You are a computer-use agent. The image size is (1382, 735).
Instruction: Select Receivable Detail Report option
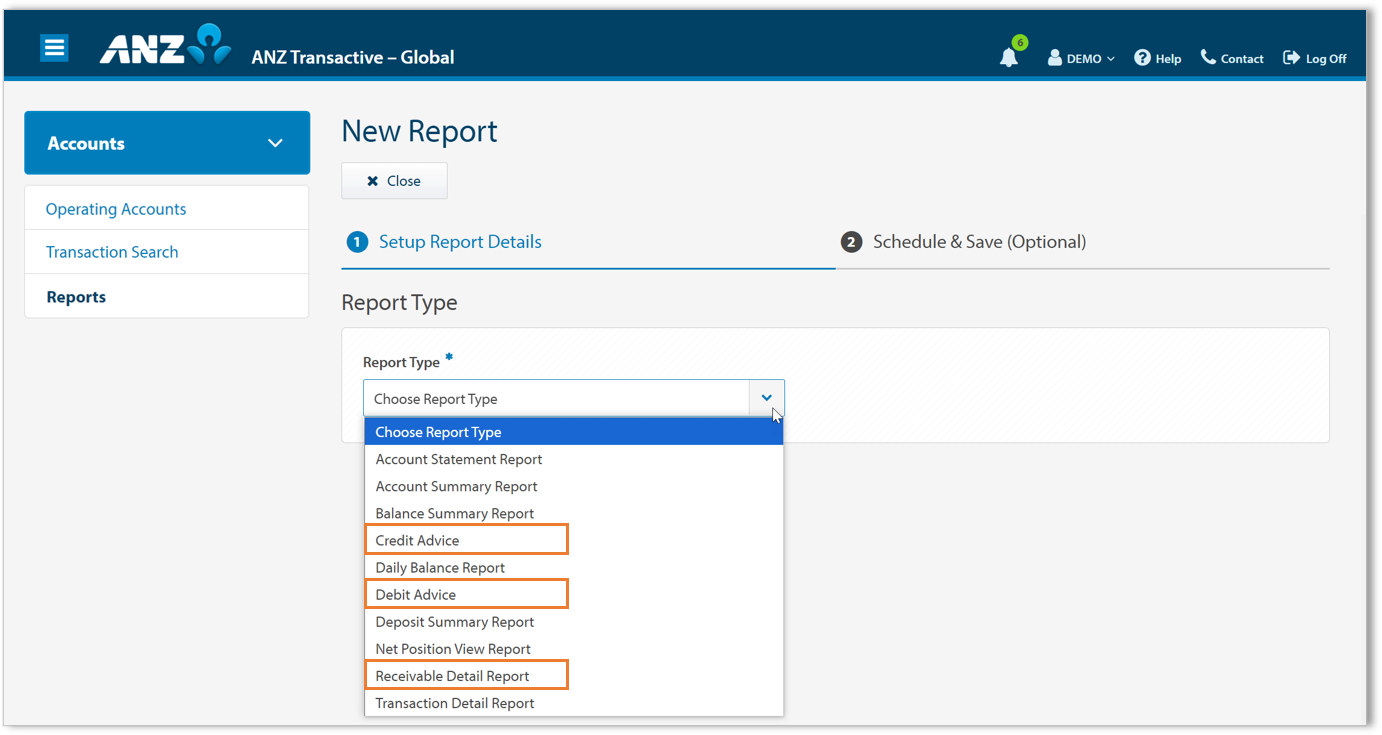click(x=452, y=676)
